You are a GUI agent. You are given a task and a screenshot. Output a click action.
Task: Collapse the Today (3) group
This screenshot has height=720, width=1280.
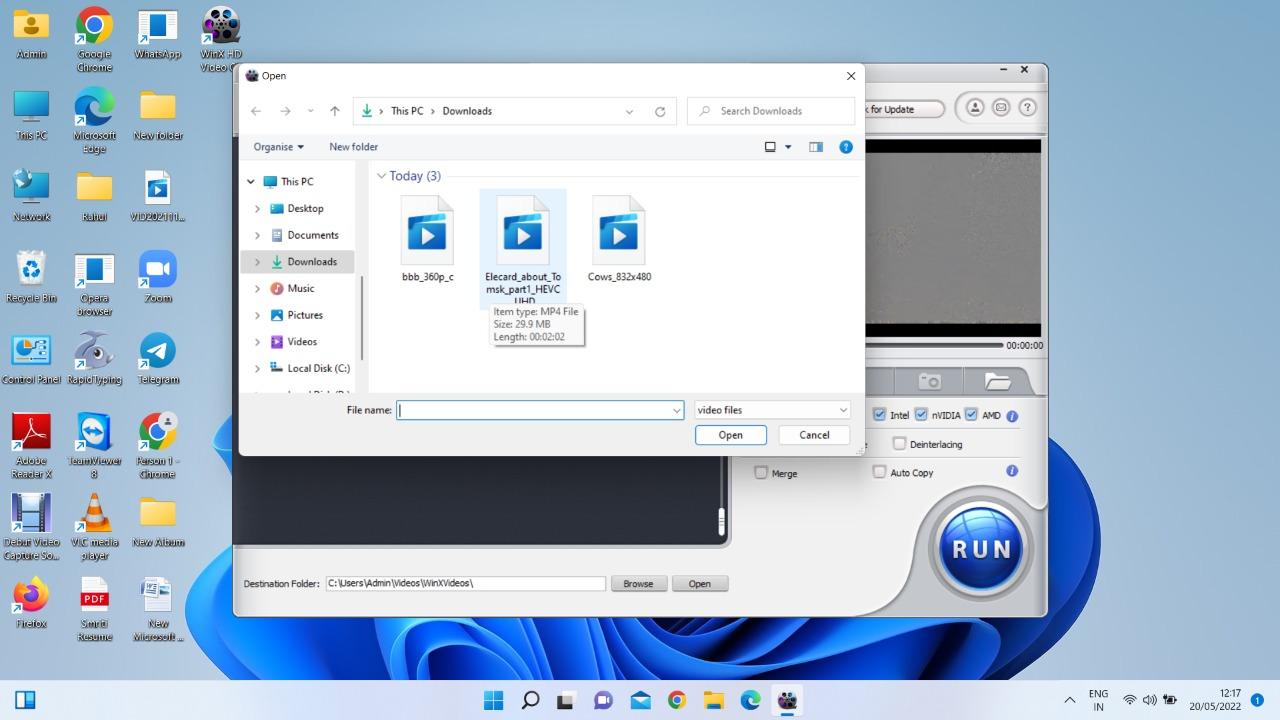point(381,176)
